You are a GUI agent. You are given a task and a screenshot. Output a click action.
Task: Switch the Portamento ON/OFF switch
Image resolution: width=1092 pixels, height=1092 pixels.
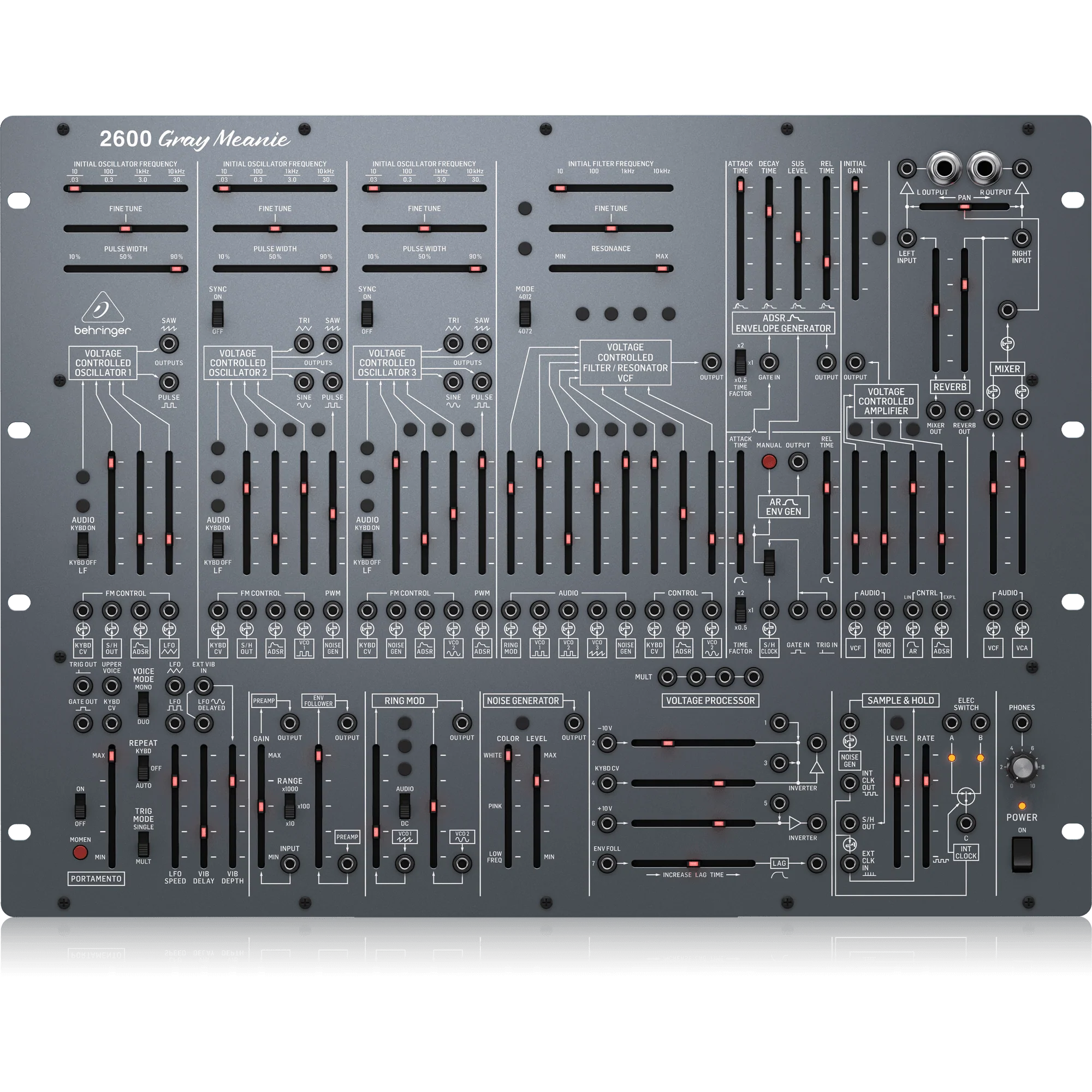(x=80, y=806)
